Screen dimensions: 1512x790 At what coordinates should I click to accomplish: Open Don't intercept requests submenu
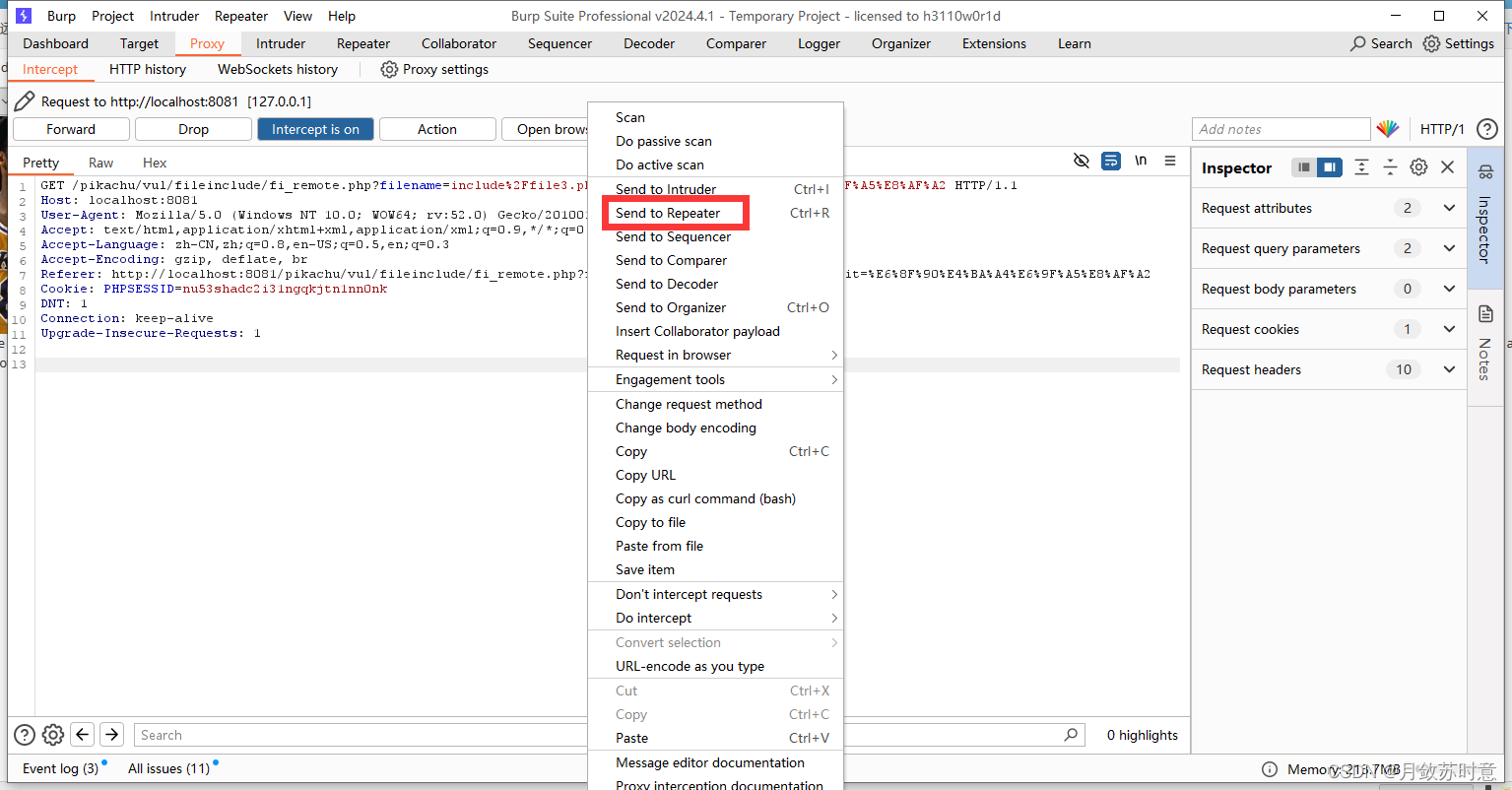tap(716, 594)
